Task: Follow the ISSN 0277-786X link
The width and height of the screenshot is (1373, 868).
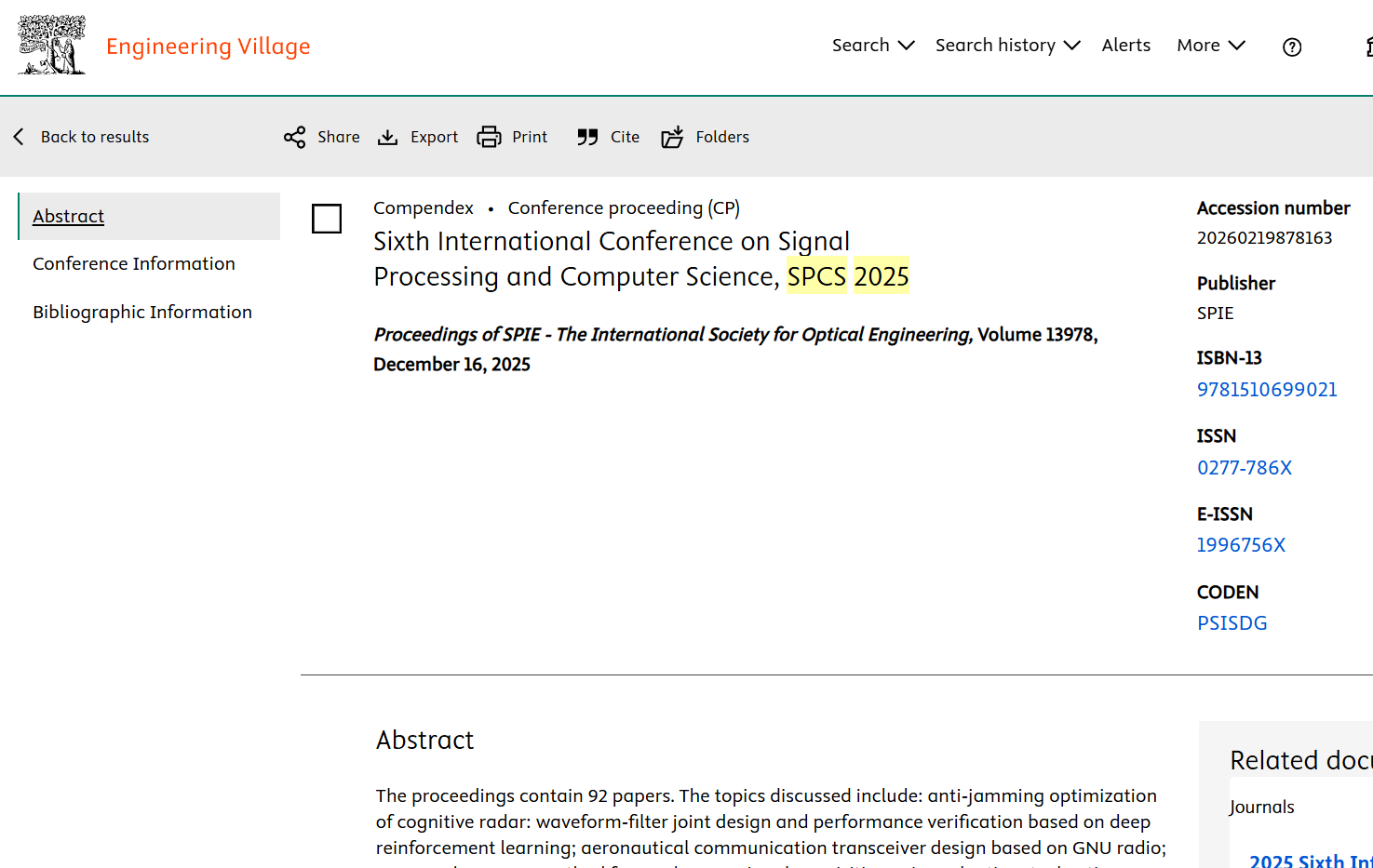Action: (x=1245, y=468)
